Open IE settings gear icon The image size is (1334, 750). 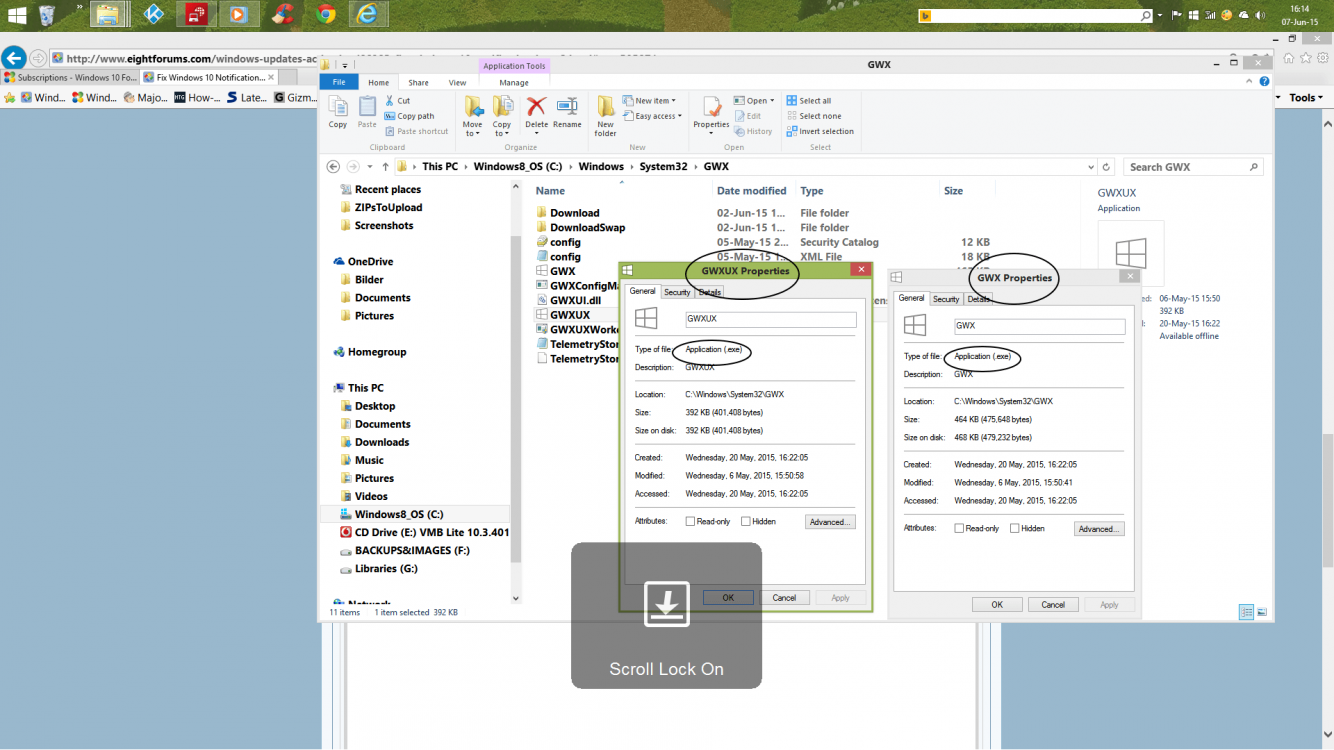1324,58
